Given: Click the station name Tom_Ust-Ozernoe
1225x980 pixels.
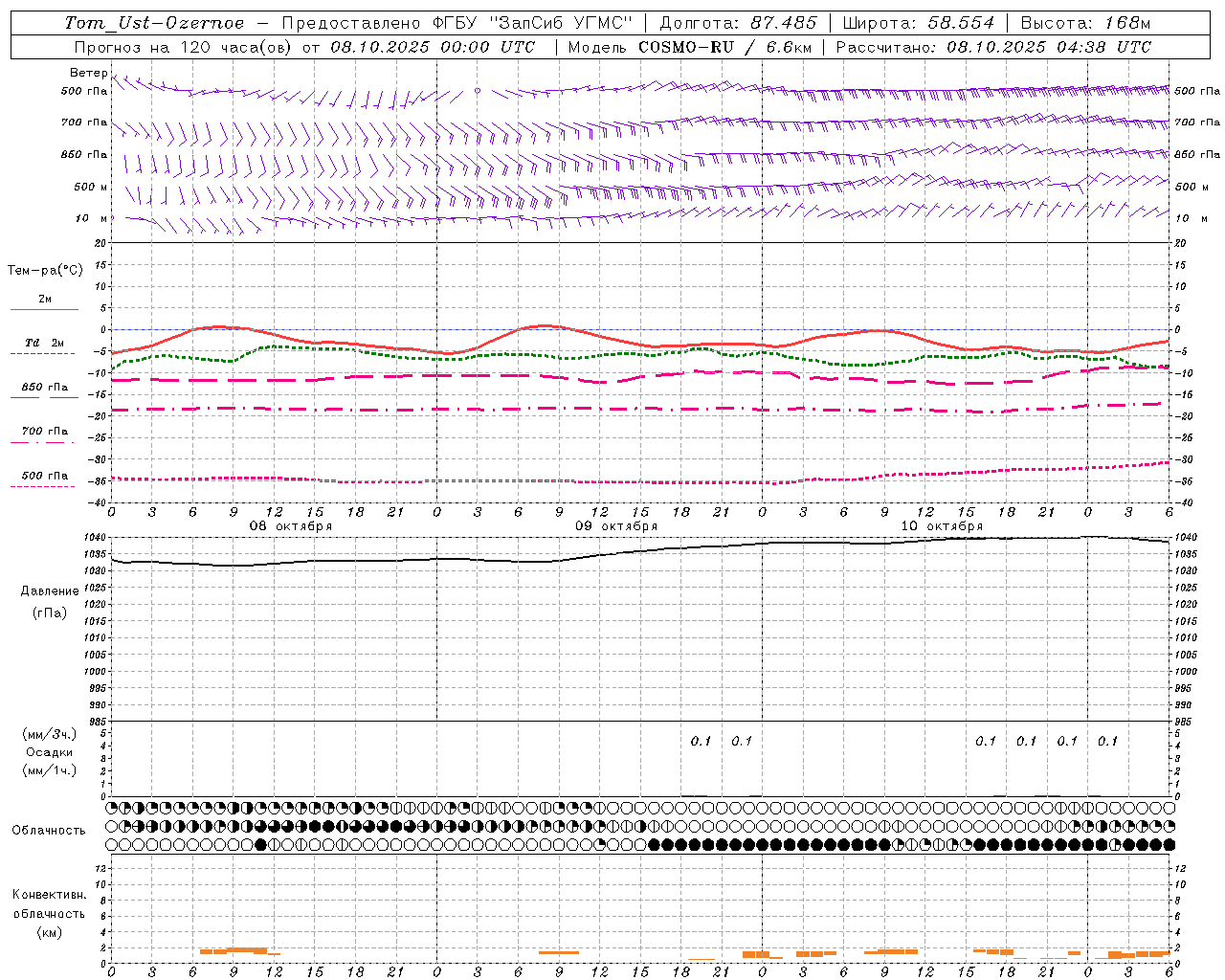Looking at the screenshot, I should 155,23.
